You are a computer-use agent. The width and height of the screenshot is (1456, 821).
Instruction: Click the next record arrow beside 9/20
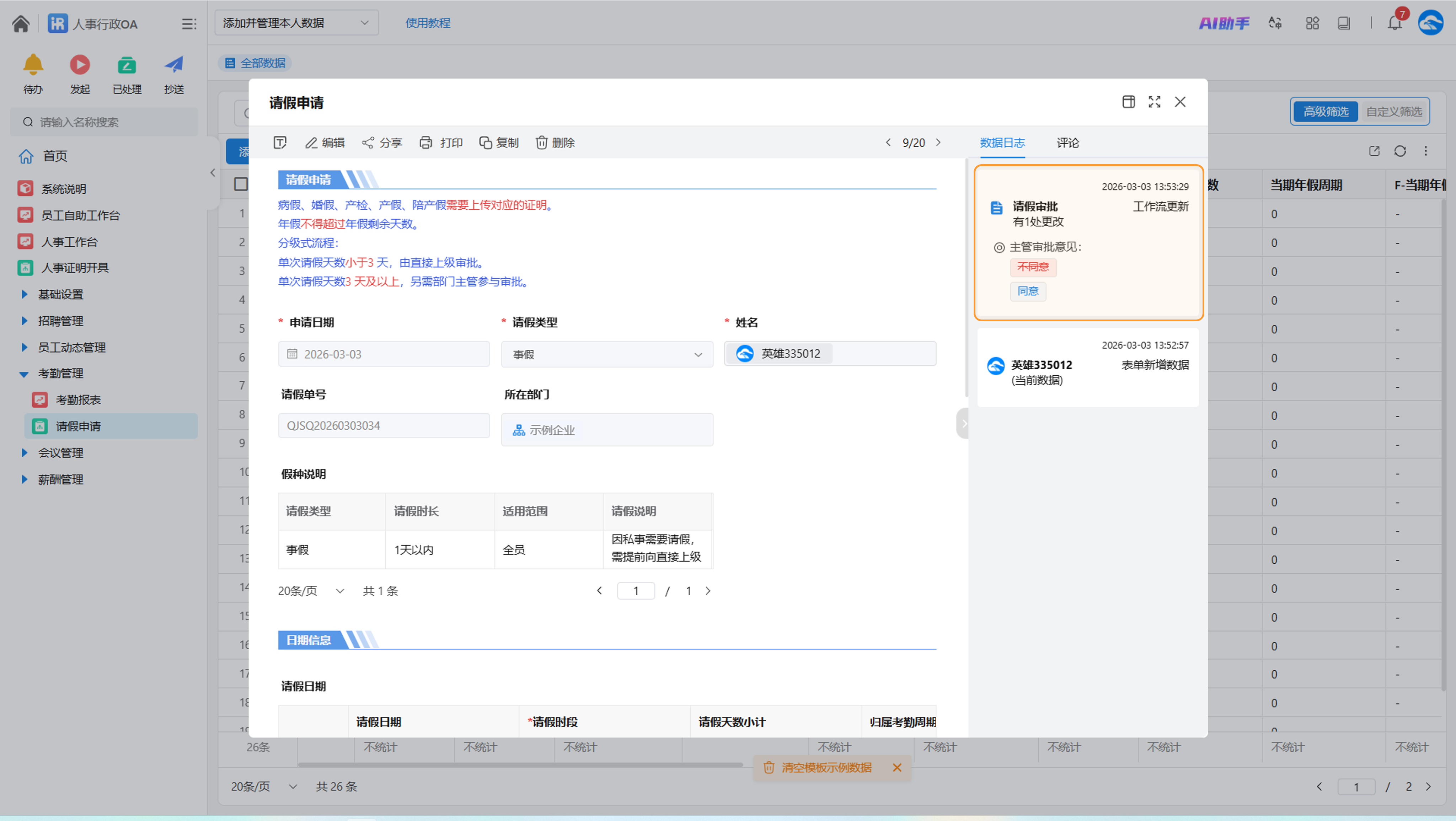point(938,143)
